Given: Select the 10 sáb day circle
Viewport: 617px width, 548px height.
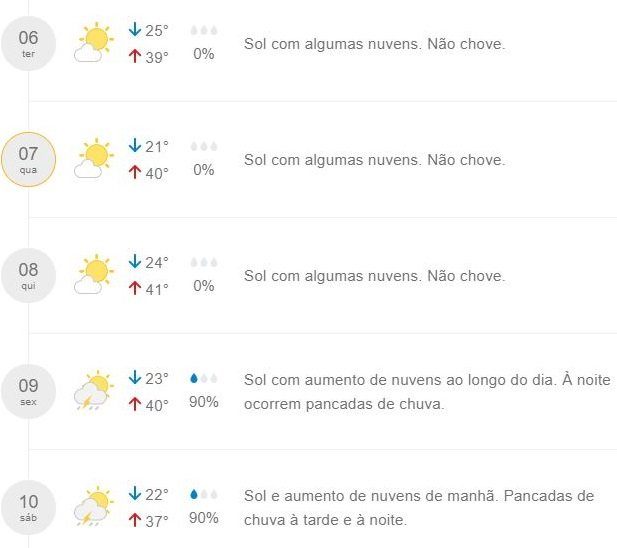Looking at the screenshot, I should (28, 507).
